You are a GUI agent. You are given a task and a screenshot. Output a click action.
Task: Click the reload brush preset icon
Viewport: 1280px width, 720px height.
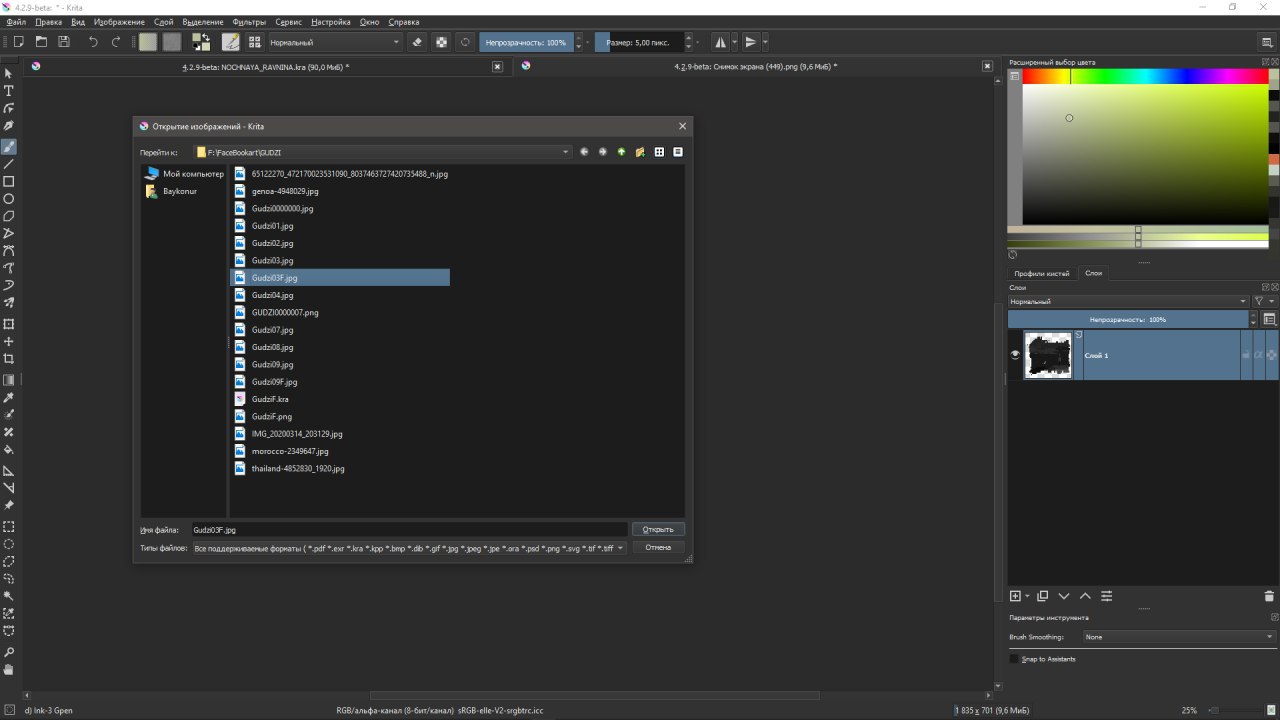point(465,42)
